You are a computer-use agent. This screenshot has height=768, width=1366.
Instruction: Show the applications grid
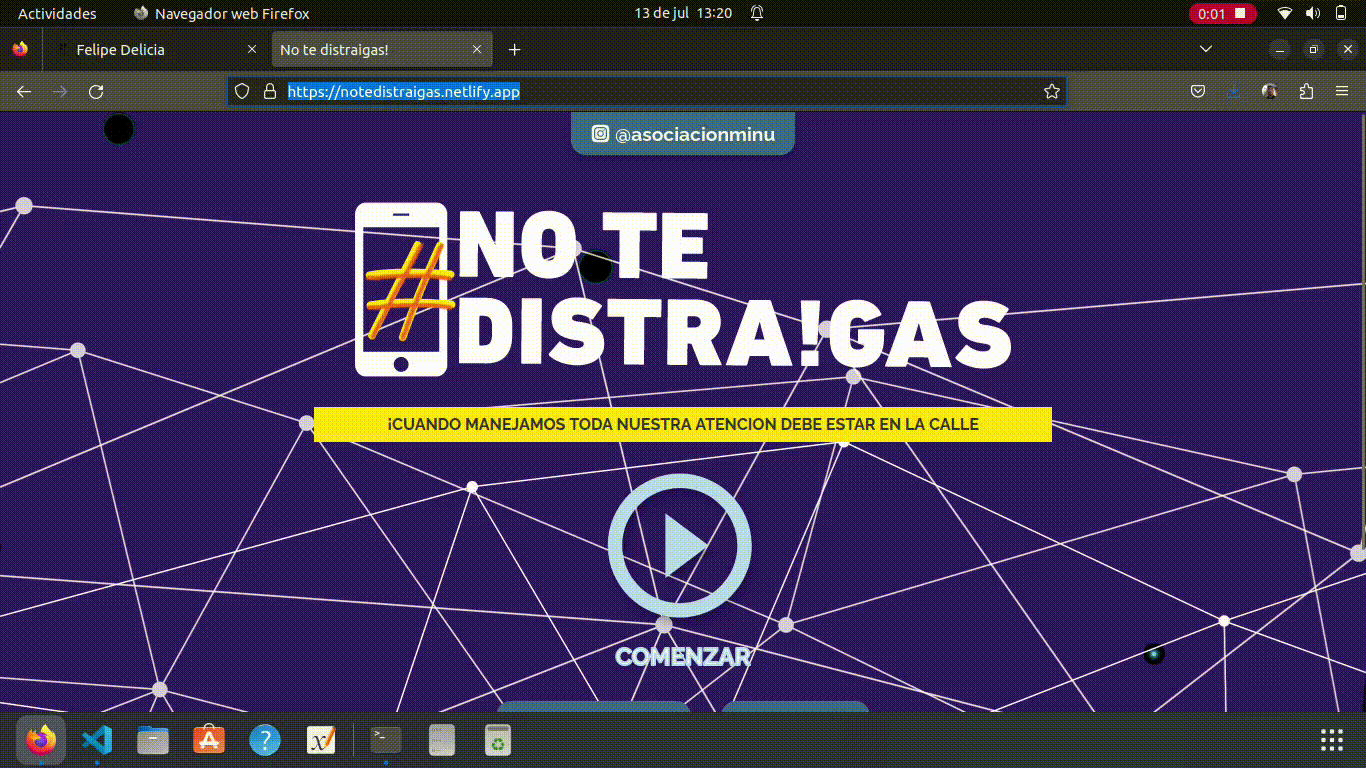(1332, 740)
